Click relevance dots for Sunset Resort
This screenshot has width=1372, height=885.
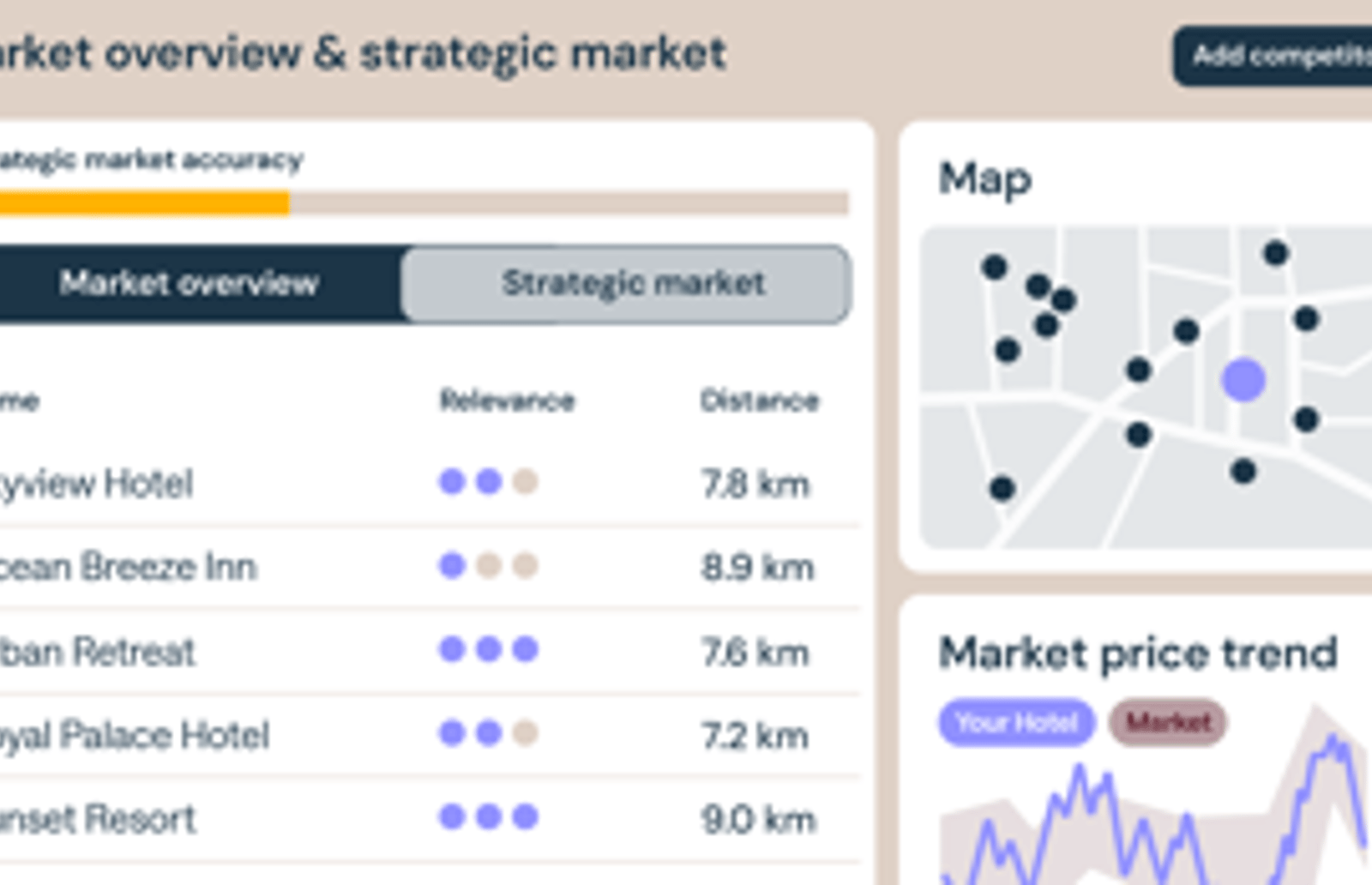489,816
